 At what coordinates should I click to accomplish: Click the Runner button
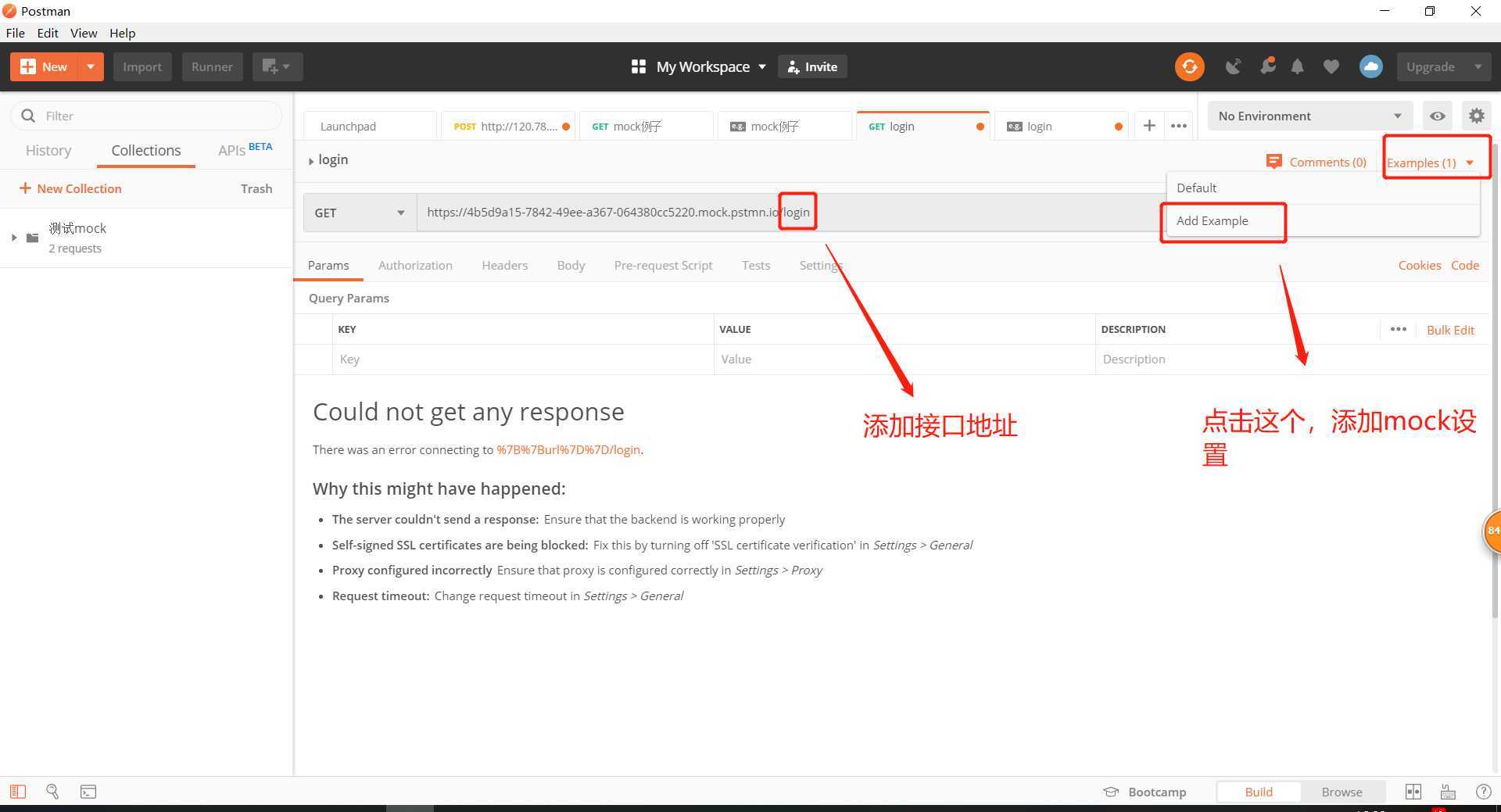coord(212,66)
